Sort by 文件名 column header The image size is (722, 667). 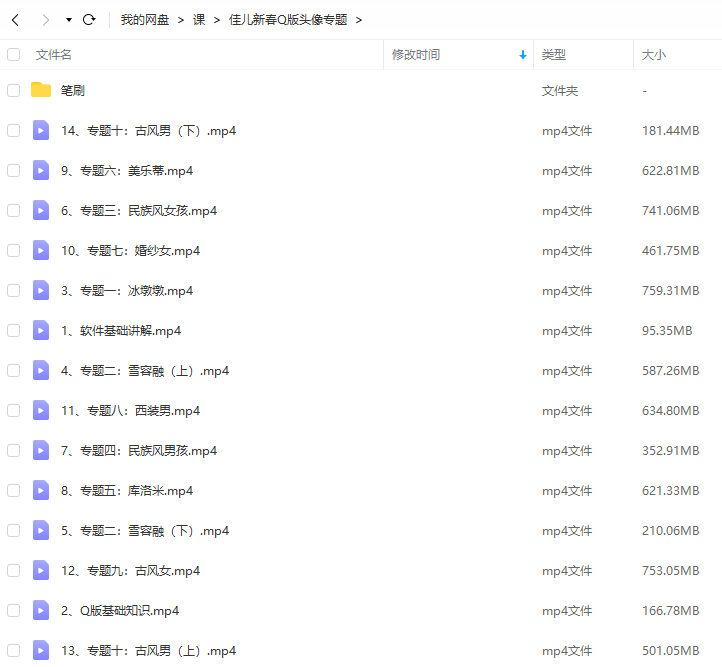pyautogui.click(x=54, y=55)
